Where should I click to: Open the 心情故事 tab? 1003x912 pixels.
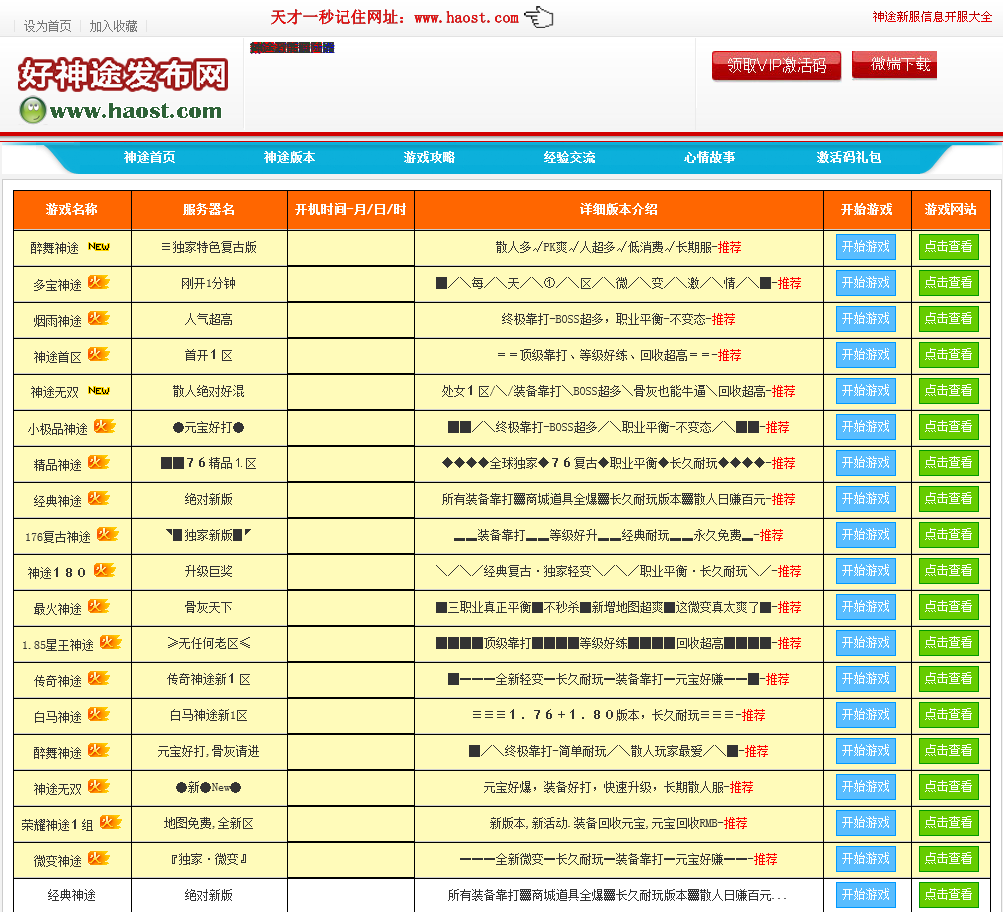709,157
